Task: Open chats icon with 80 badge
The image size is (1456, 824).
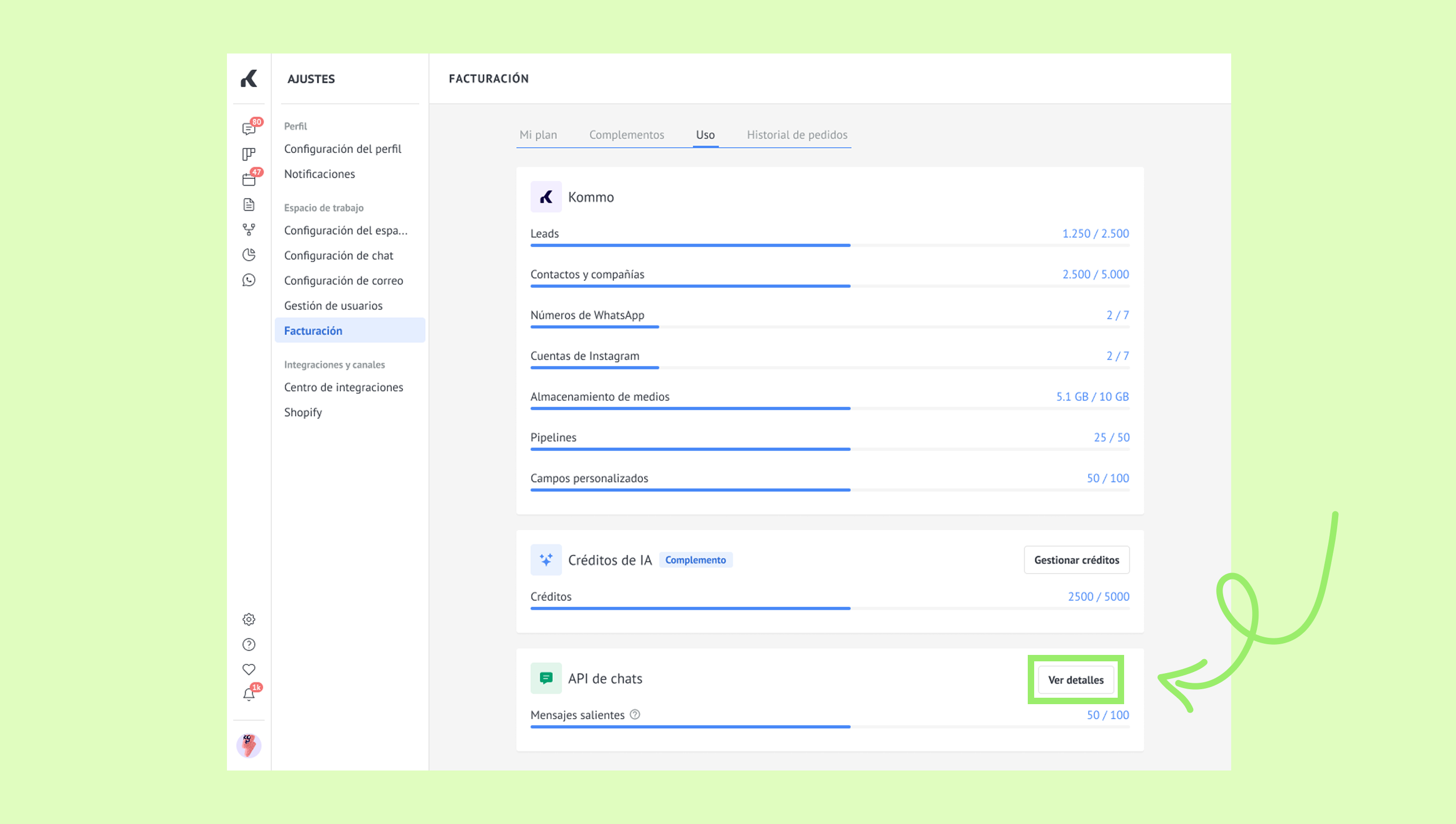Action: (249, 128)
